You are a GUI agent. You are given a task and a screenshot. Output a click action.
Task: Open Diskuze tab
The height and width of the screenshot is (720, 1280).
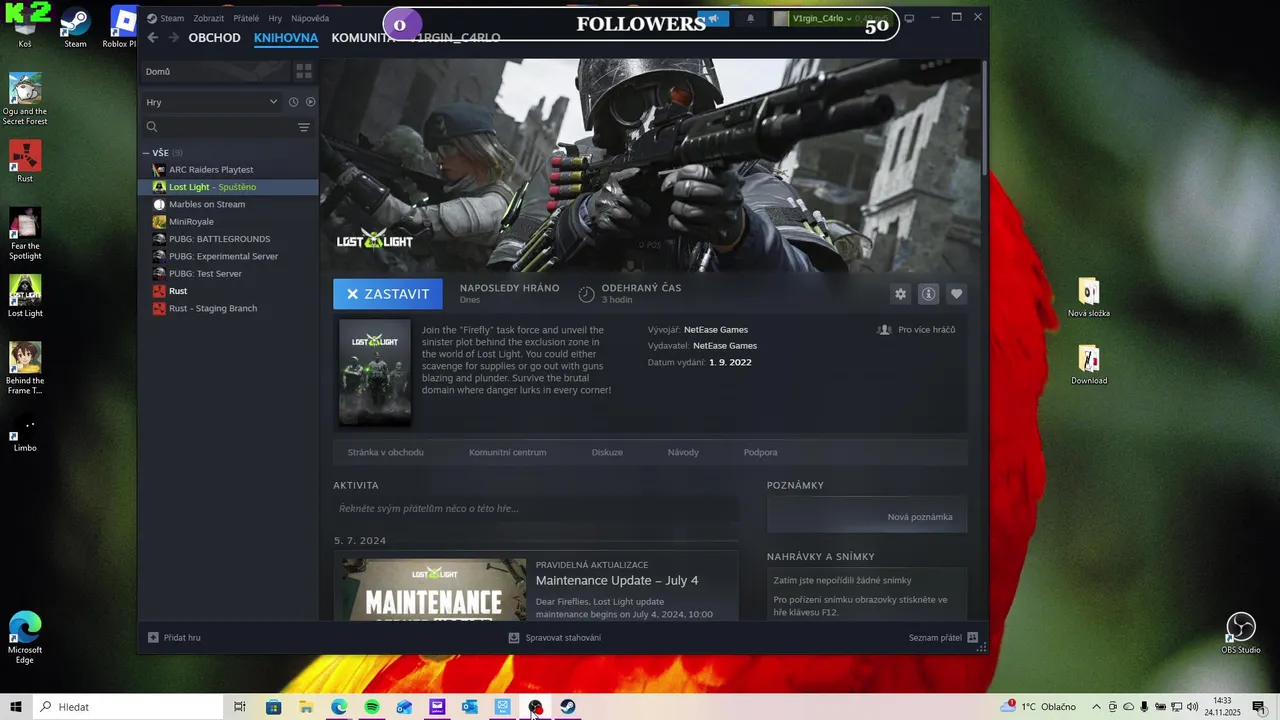coord(607,452)
